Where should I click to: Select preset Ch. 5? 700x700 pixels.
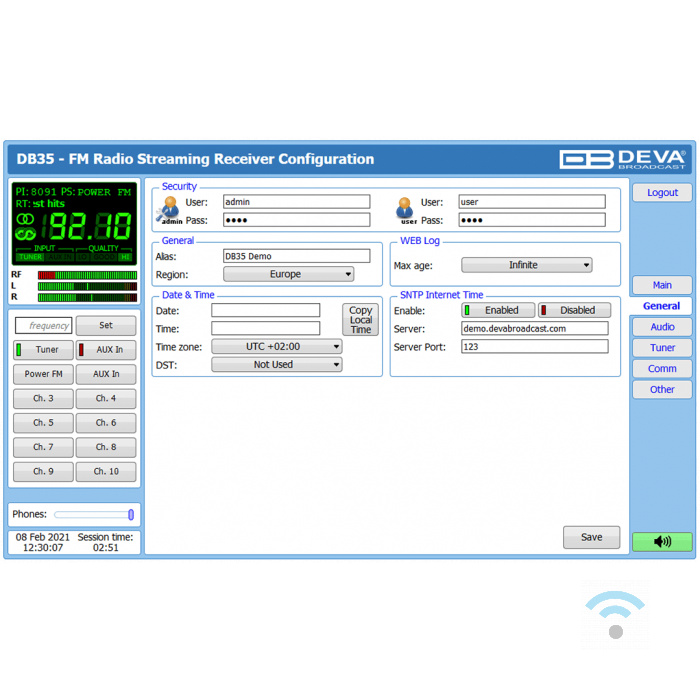point(43,423)
